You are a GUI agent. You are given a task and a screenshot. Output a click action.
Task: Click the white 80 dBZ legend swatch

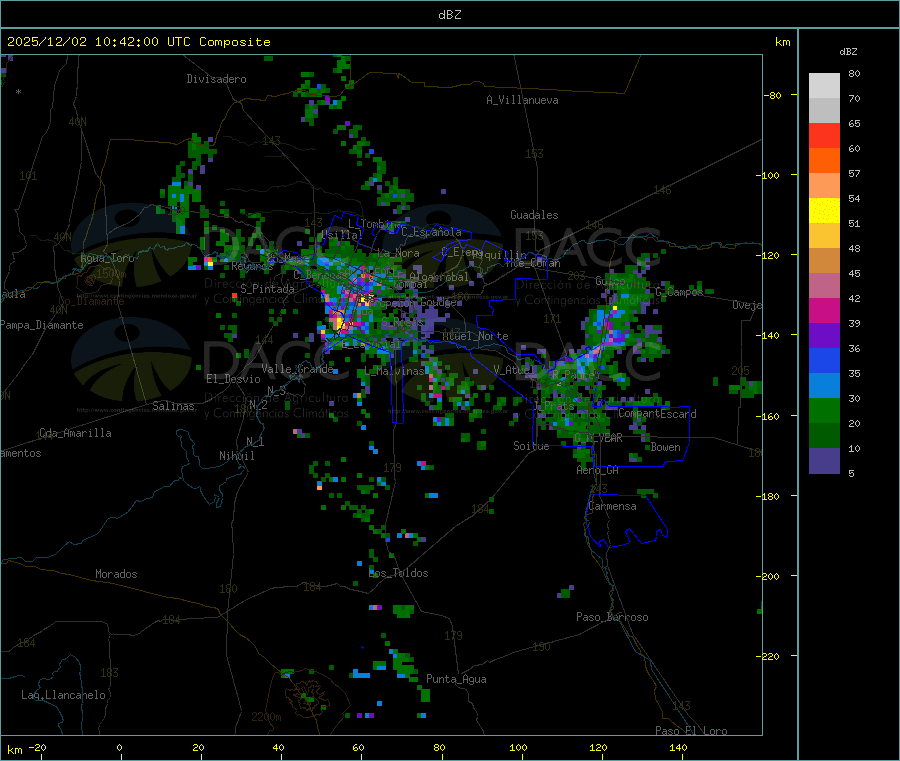pos(824,86)
